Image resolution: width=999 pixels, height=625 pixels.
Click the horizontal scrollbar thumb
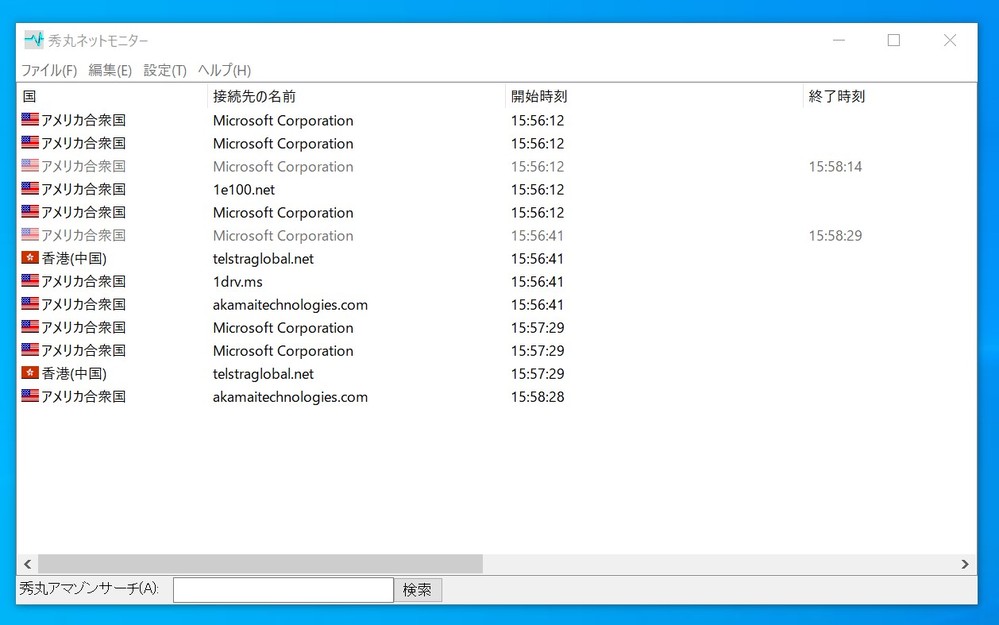tap(260, 564)
